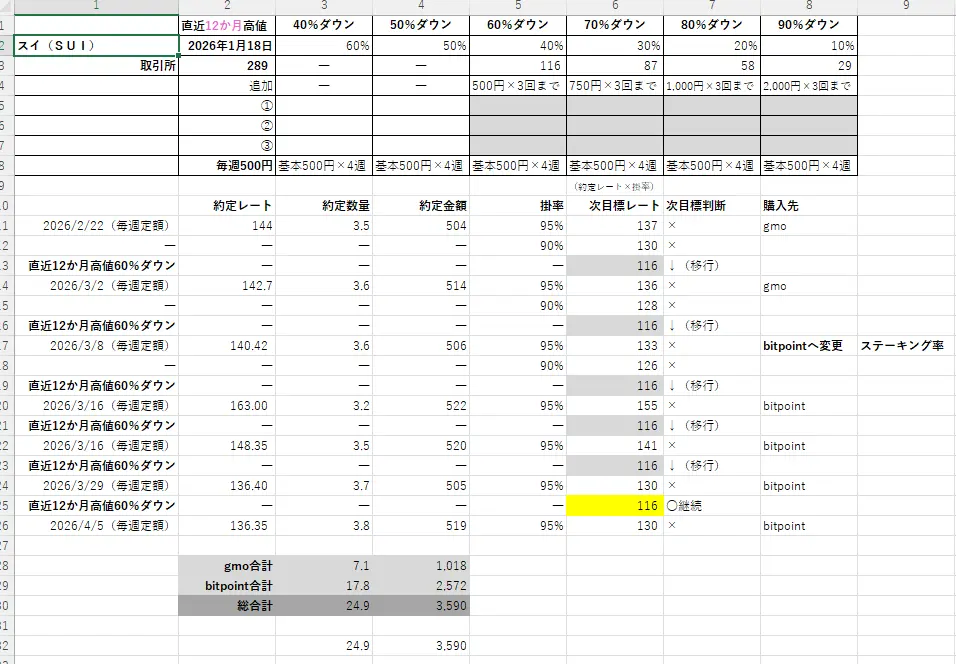956x664 pixels.
Task: Click column header 6
Action: 614,8
